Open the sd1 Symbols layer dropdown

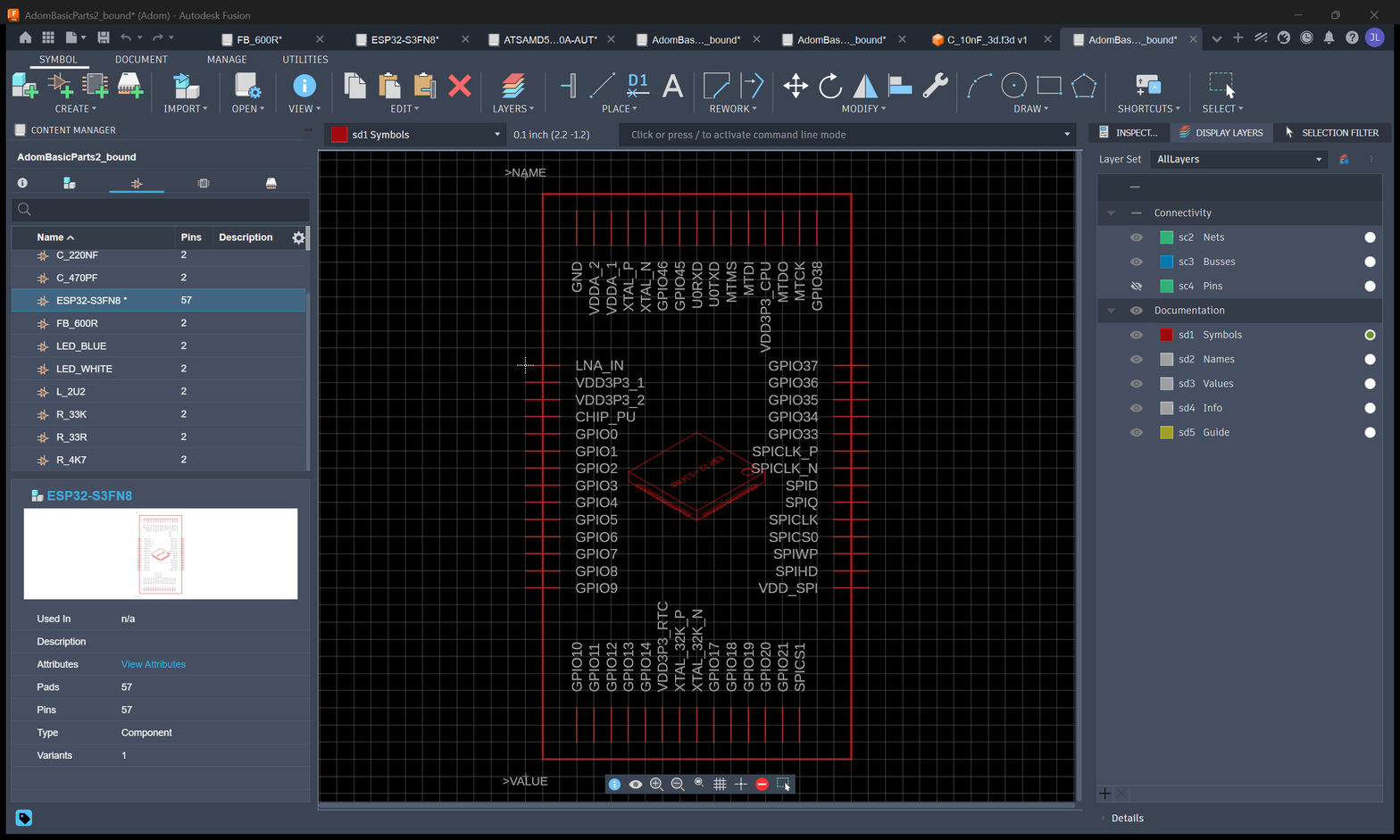pyautogui.click(x=416, y=135)
